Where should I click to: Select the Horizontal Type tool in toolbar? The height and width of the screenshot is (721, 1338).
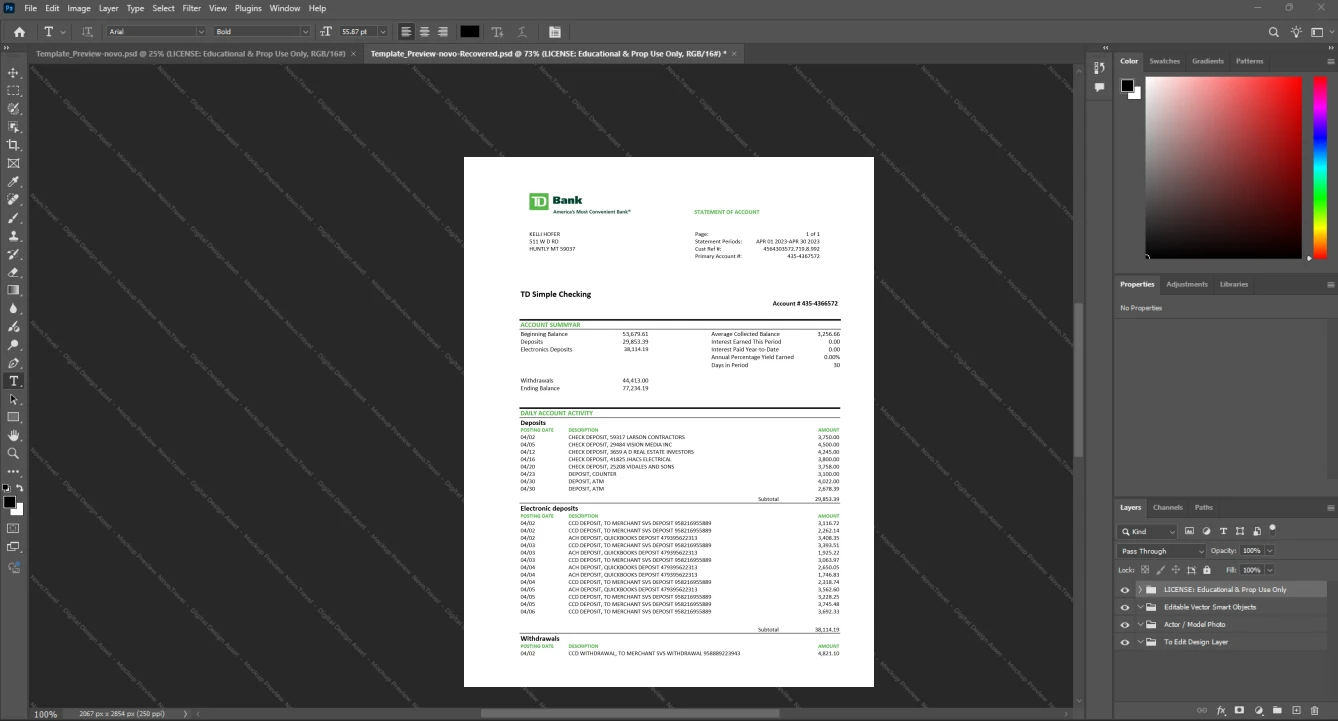tap(13, 381)
